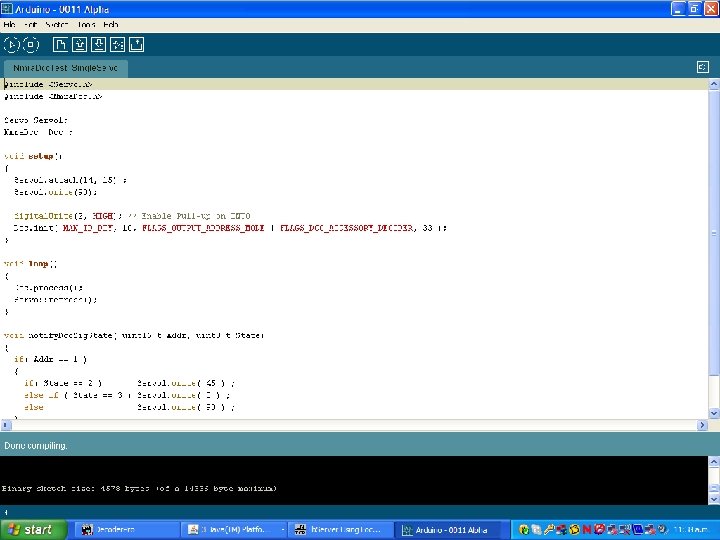Viewport: 720px width, 540px height.
Task: Click the HIGH keyword in digitalWrite line
Action: coord(102,216)
